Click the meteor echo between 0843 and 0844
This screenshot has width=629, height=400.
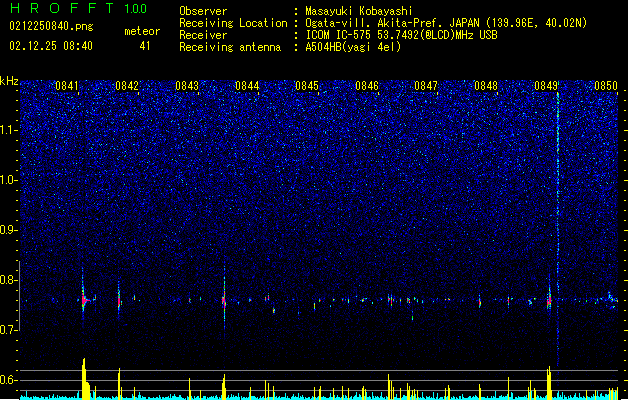click(x=224, y=300)
